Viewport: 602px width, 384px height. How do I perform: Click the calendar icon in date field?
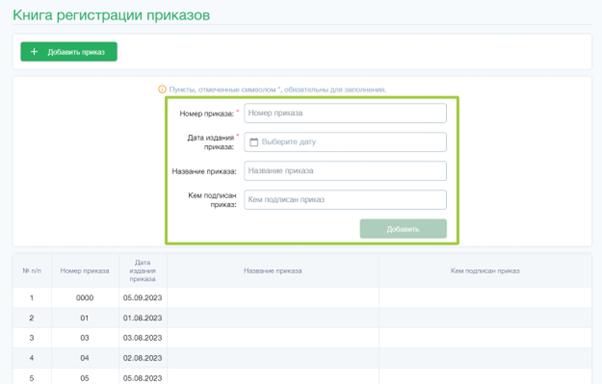tap(254, 142)
